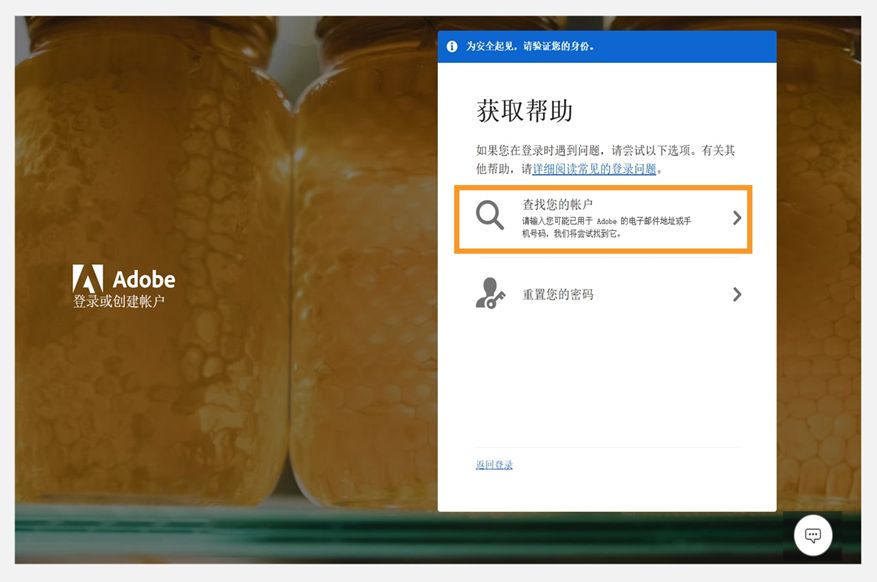The height and width of the screenshot is (582, 877).
Task: Select the highlighted 查找您的帐户 search icon
Action: (489, 213)
